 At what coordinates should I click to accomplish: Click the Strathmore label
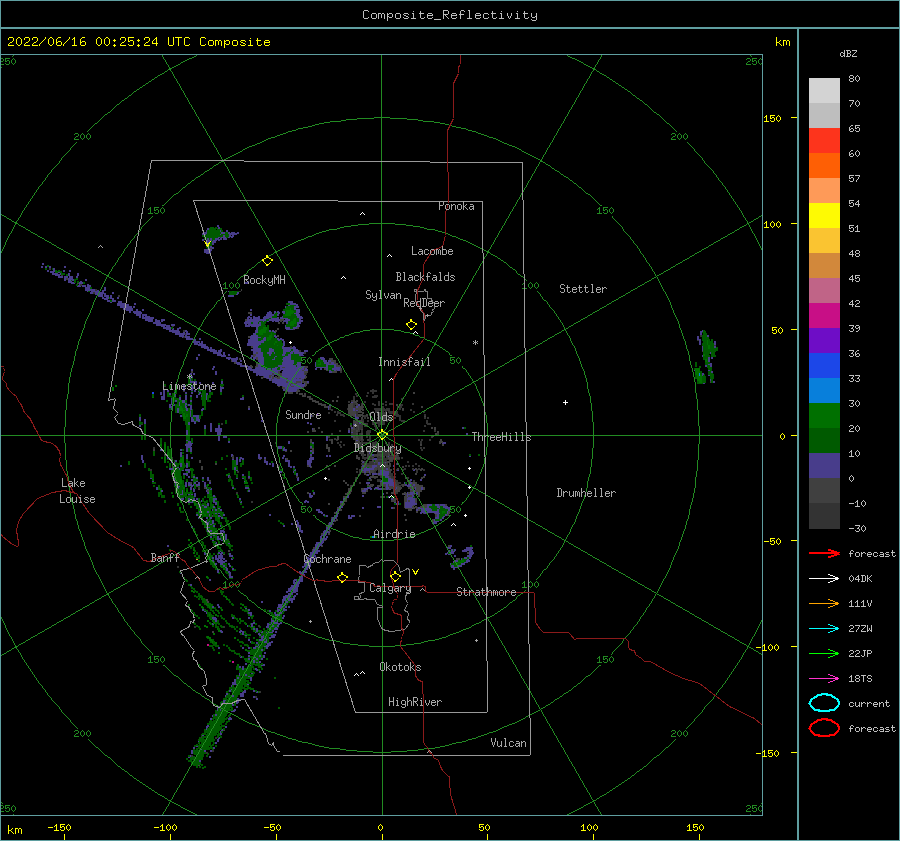[x=486, y=592]
